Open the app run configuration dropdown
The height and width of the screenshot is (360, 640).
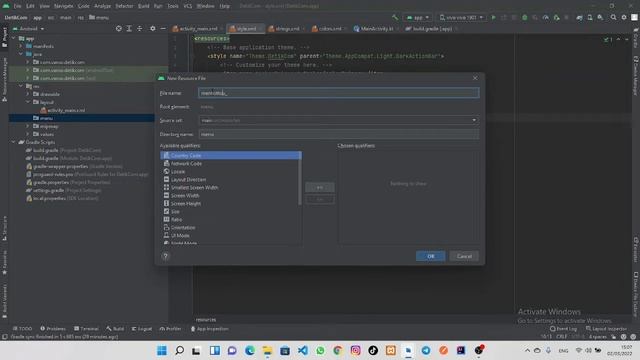(x=418, y=18)
